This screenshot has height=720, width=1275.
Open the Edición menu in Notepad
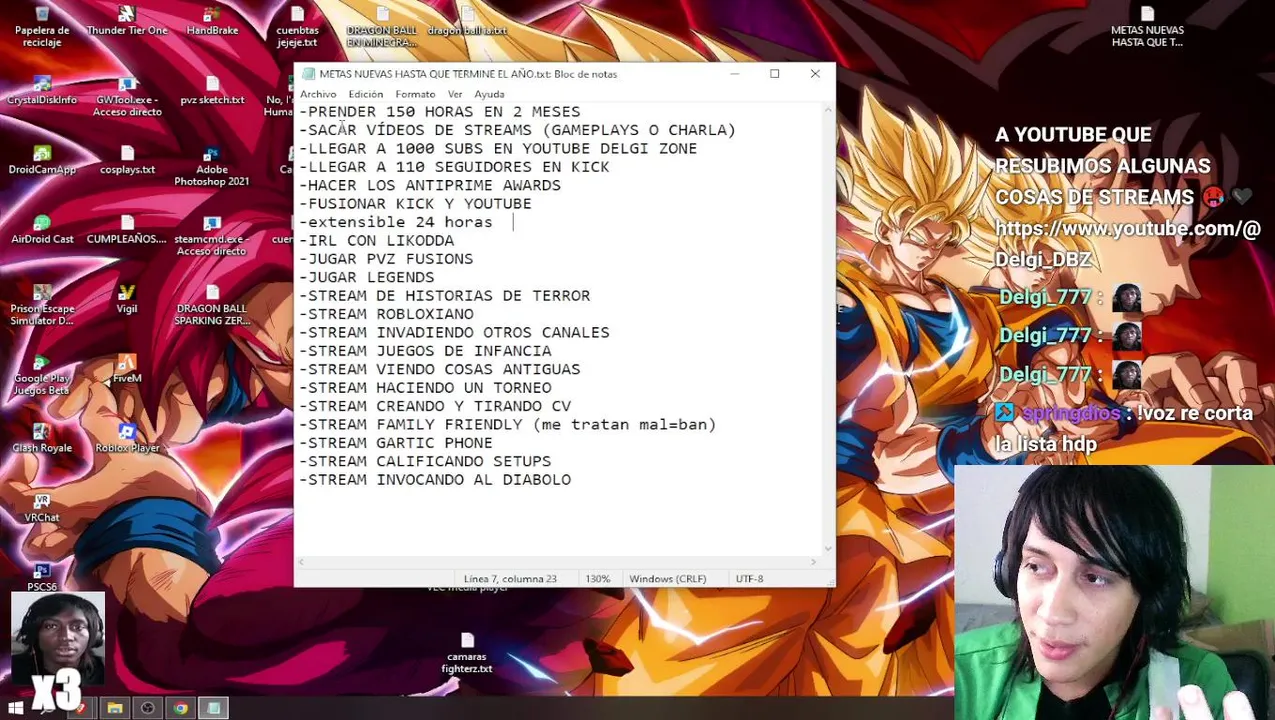click(366, 94)
